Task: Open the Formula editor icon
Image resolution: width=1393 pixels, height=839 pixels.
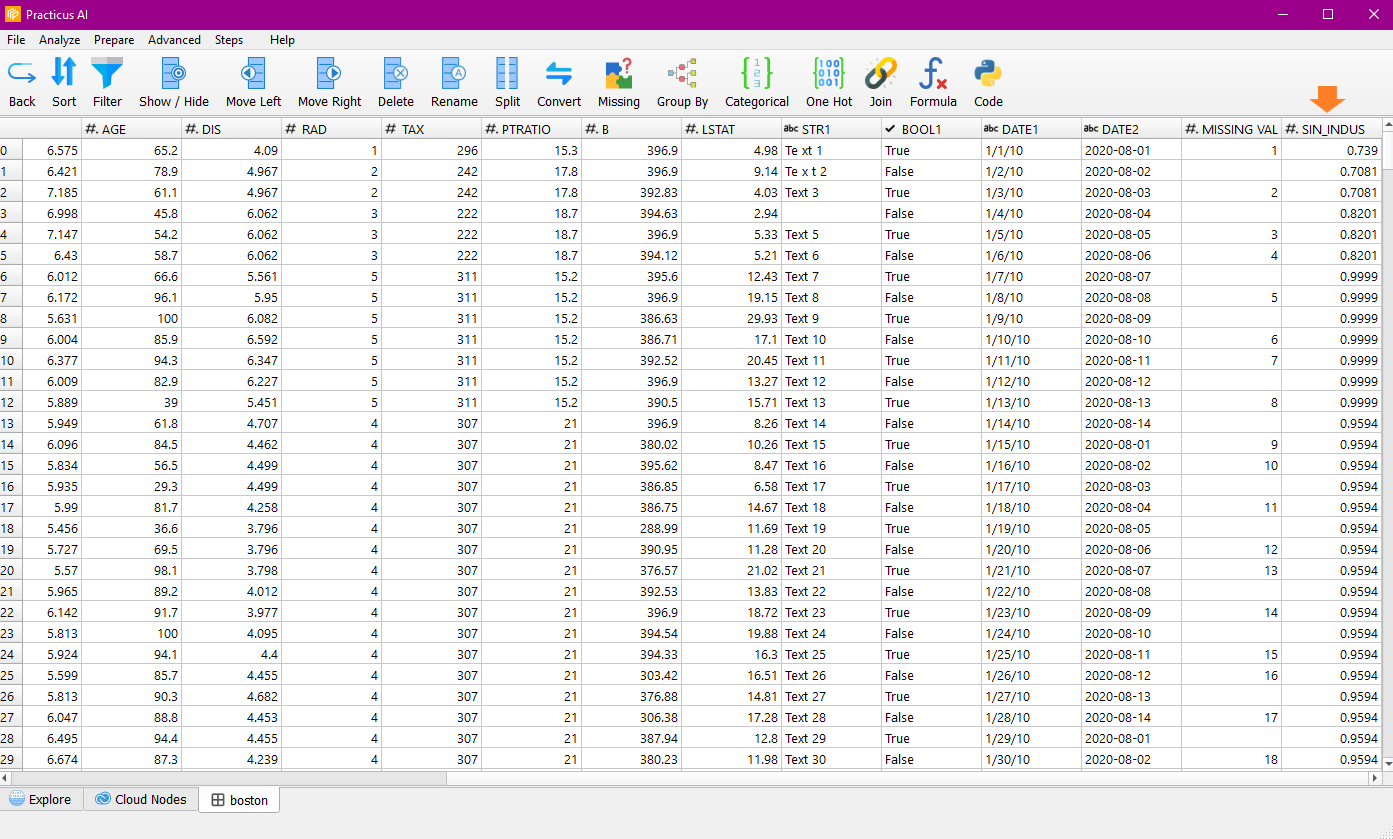Action: (933, 74)
